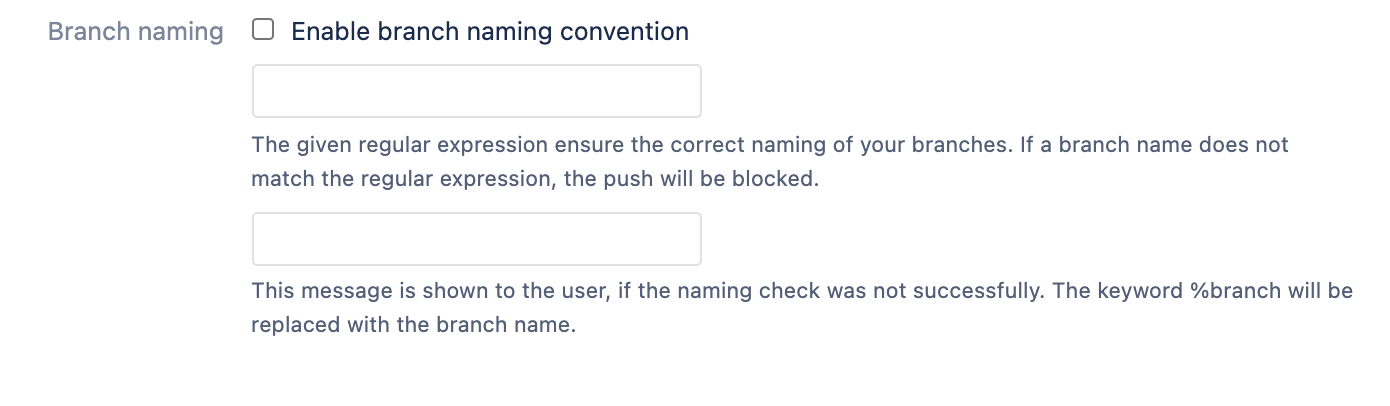Screen dimensions: 1390x406
Task: Click "replaced with the branch name" text line
Action: [x=413, y=326]
